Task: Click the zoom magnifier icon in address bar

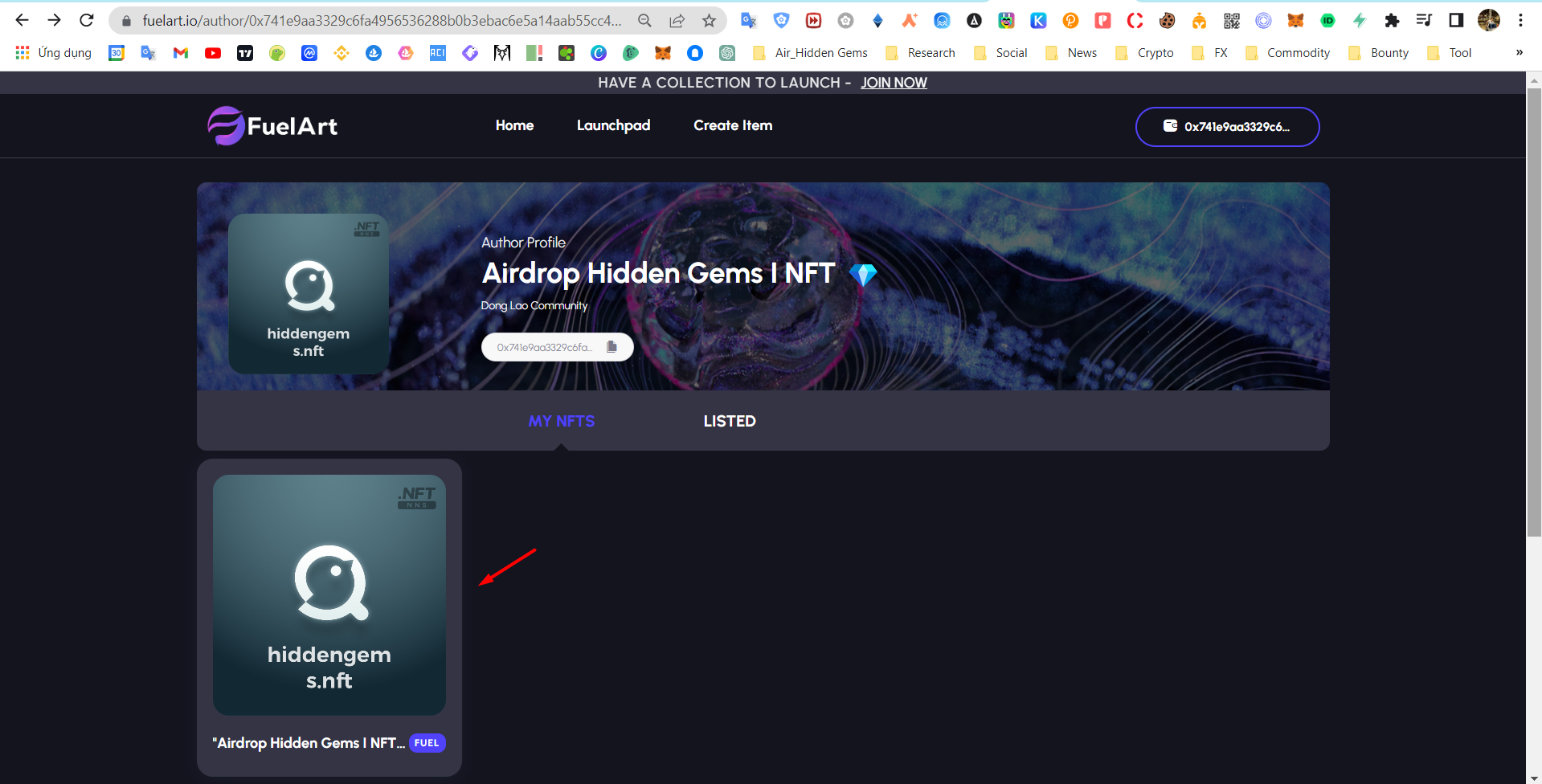Action: pos(644,21)
